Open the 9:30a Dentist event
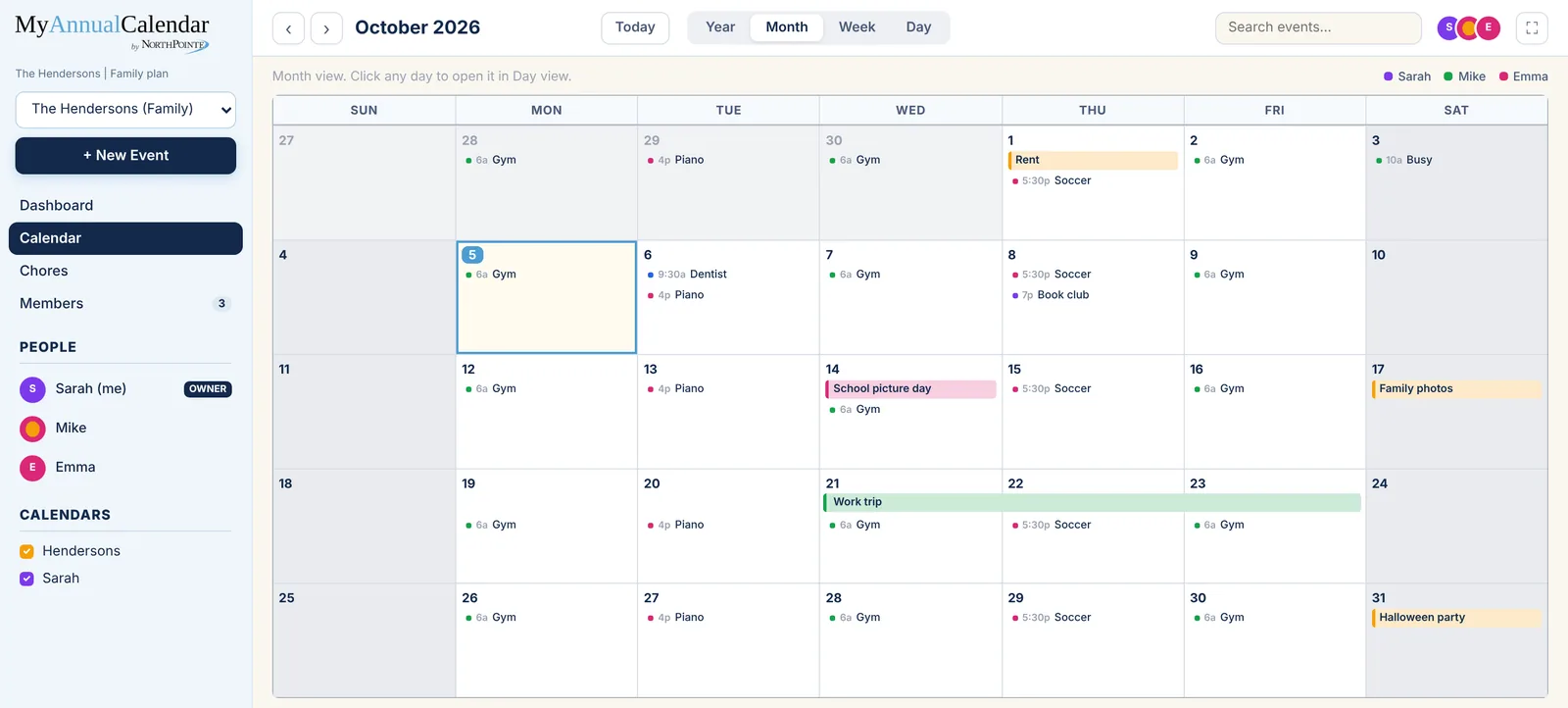 point(687,275)
